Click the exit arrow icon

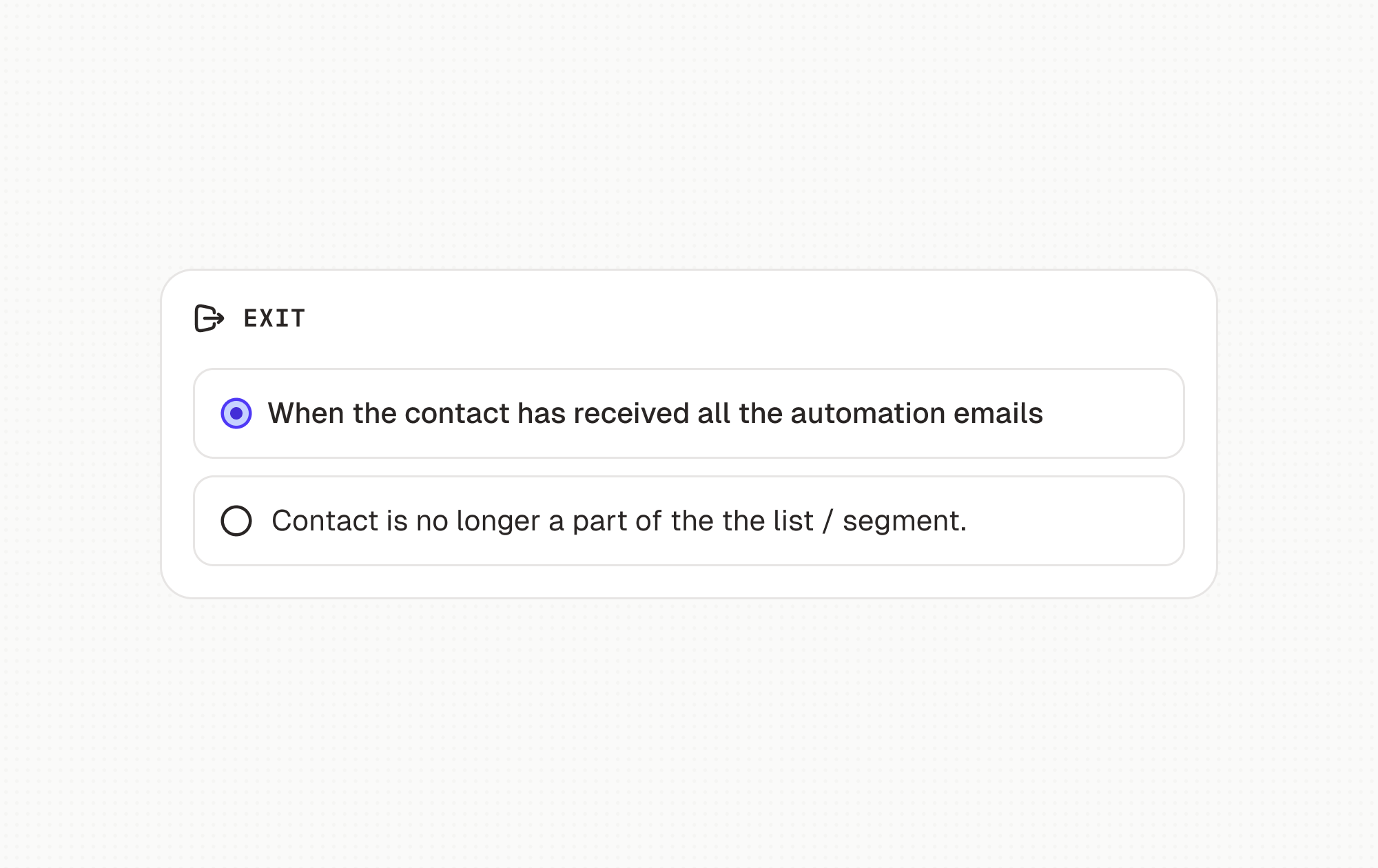[x=209, y=318]
